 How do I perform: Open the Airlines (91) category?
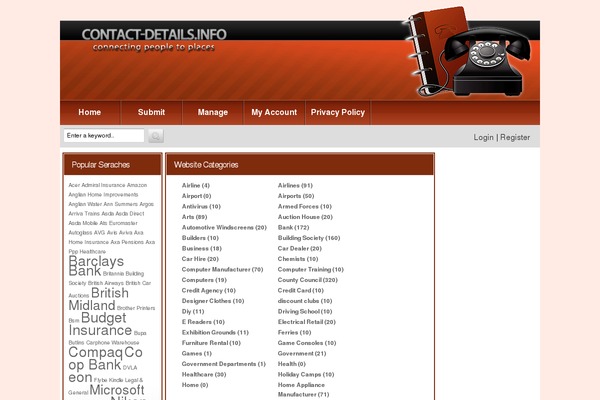295,185
